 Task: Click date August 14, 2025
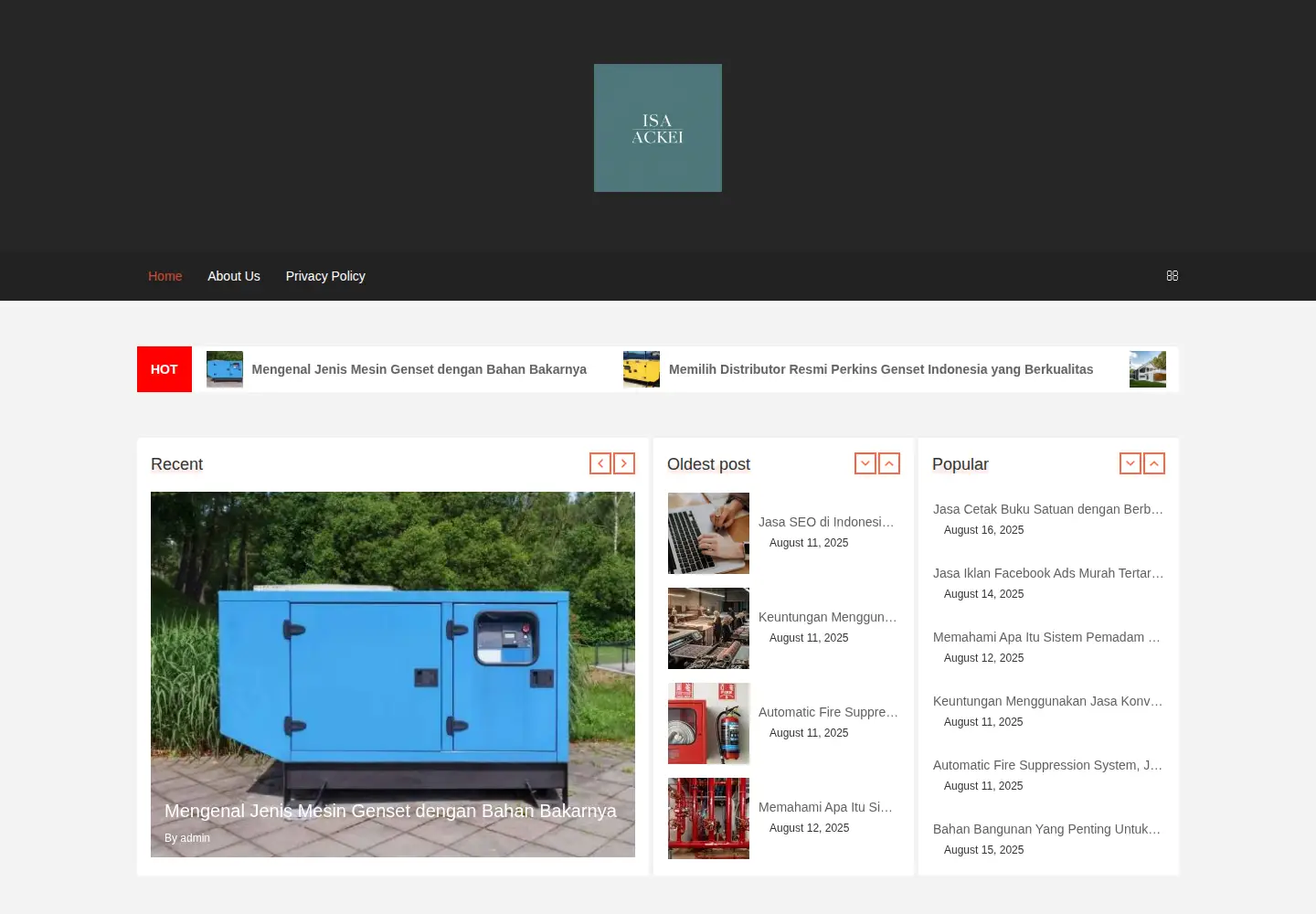point(983,594)
